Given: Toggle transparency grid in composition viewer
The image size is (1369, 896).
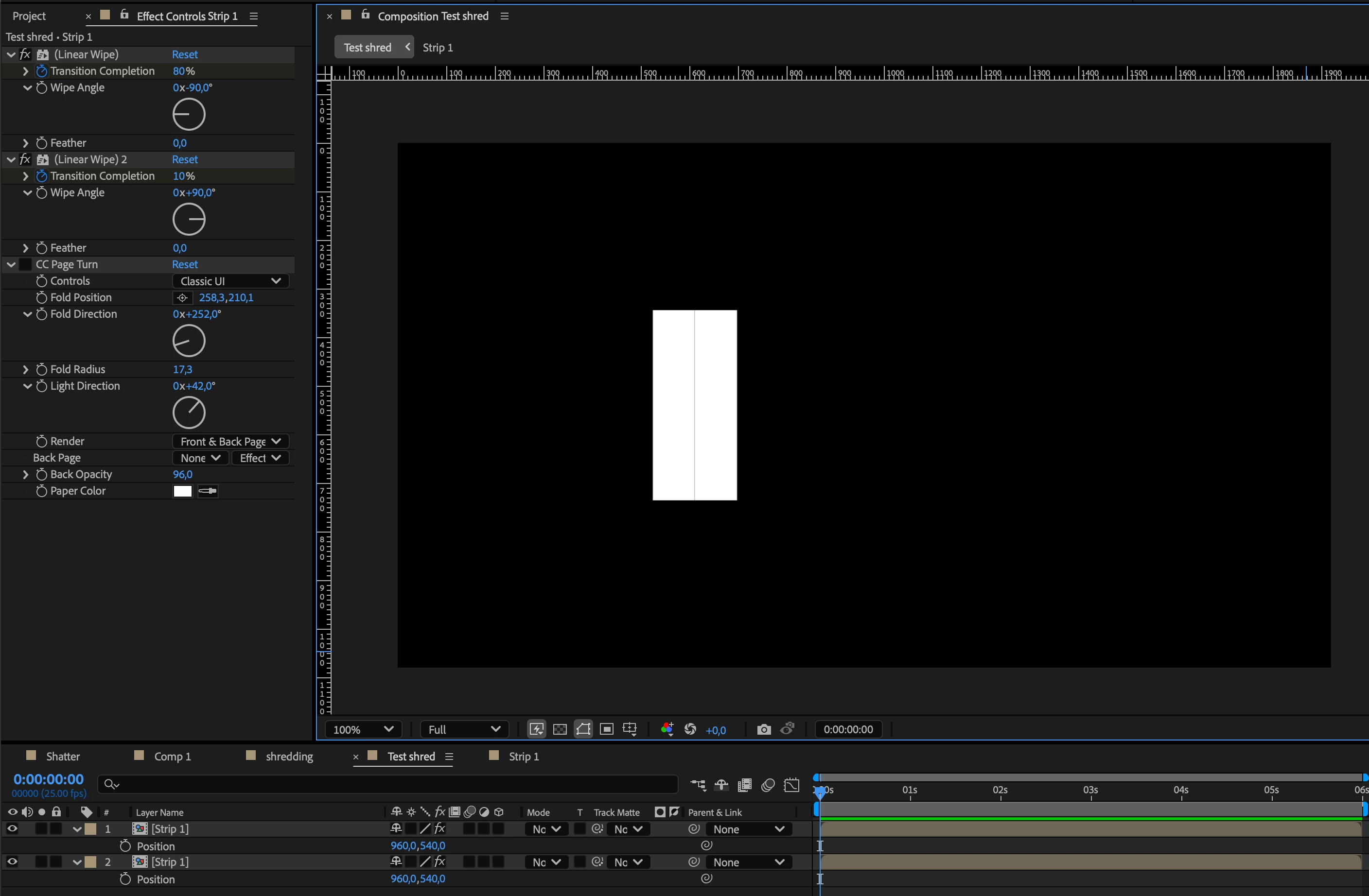Looking at the screenshot, I should tap(560, 729).
